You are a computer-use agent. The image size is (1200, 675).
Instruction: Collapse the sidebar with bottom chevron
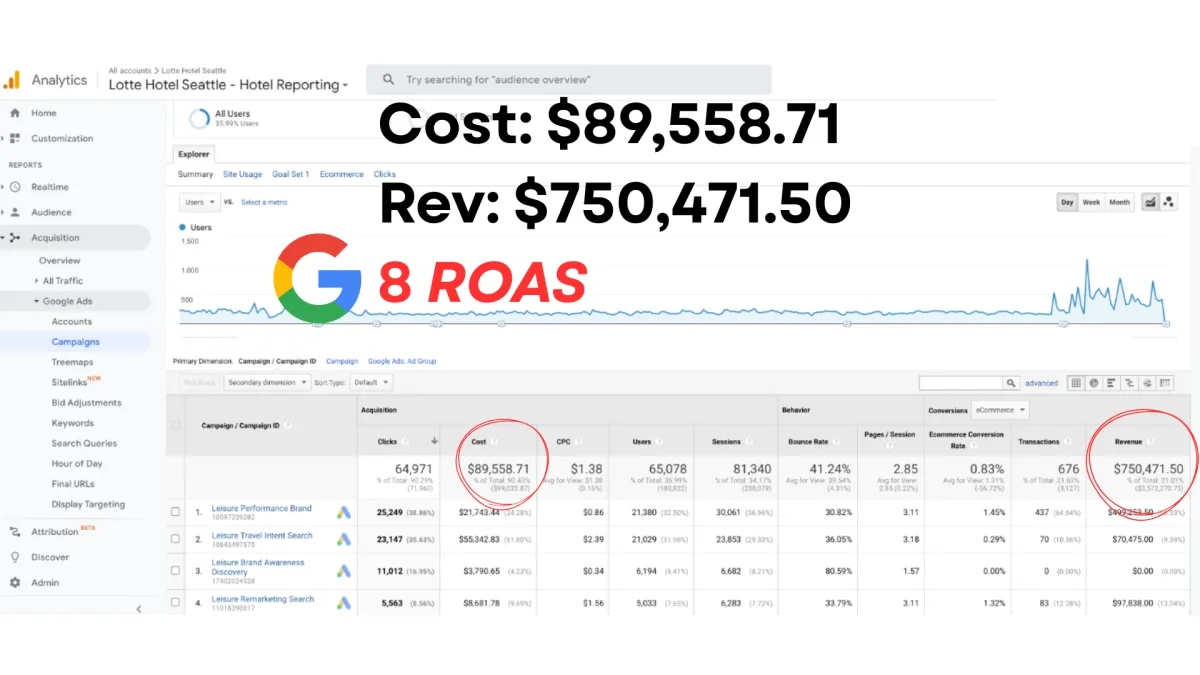(139, 608)
